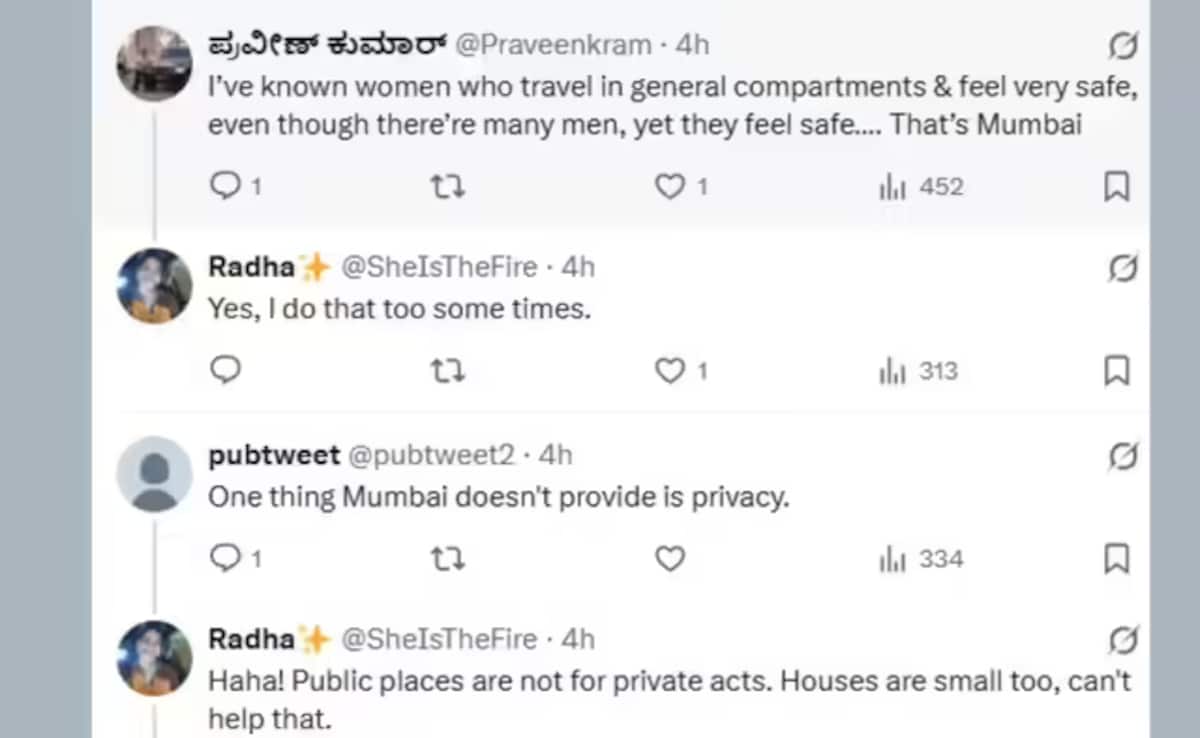Screen dimensions: 1200x738
Task: View analytics showing 452 views
Action: click(920, 186)
